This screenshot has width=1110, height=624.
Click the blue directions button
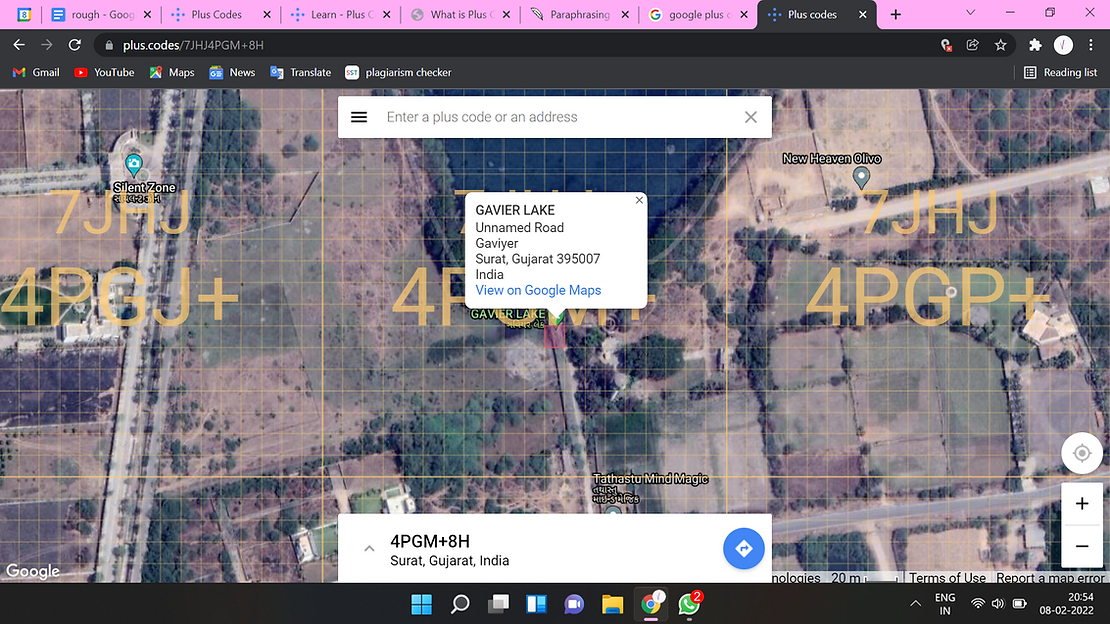point(743,548)
